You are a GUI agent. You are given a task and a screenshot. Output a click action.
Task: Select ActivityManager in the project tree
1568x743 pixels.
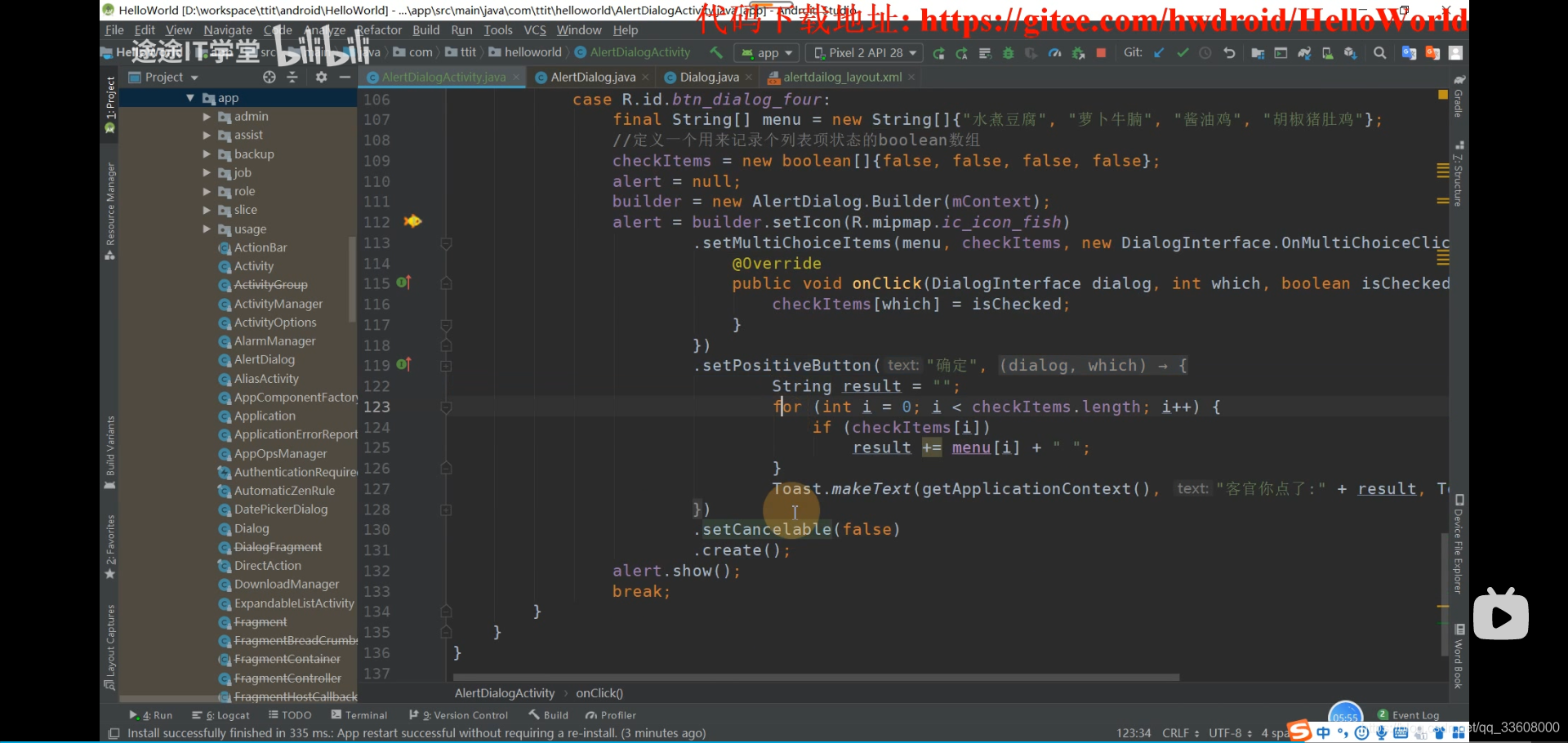coord(278,304)
